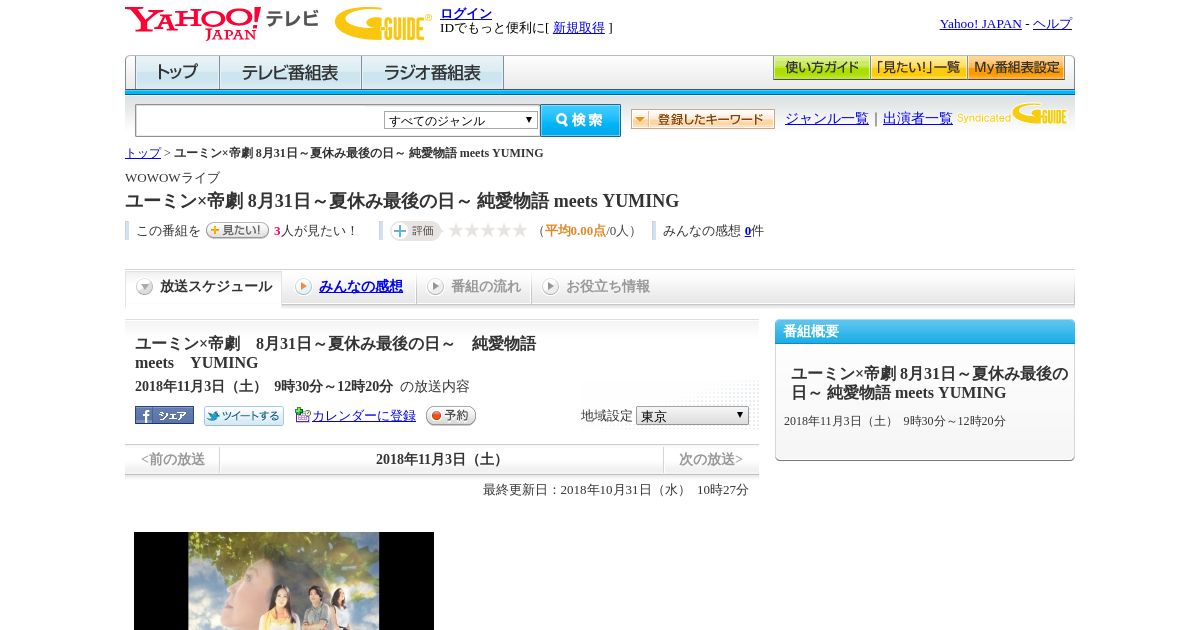Click the 予約 recording button

451,416
